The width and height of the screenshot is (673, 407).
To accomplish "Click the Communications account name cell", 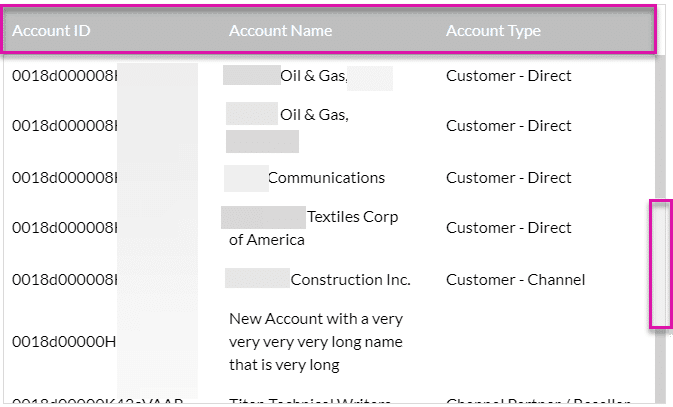I will (325, 178).
